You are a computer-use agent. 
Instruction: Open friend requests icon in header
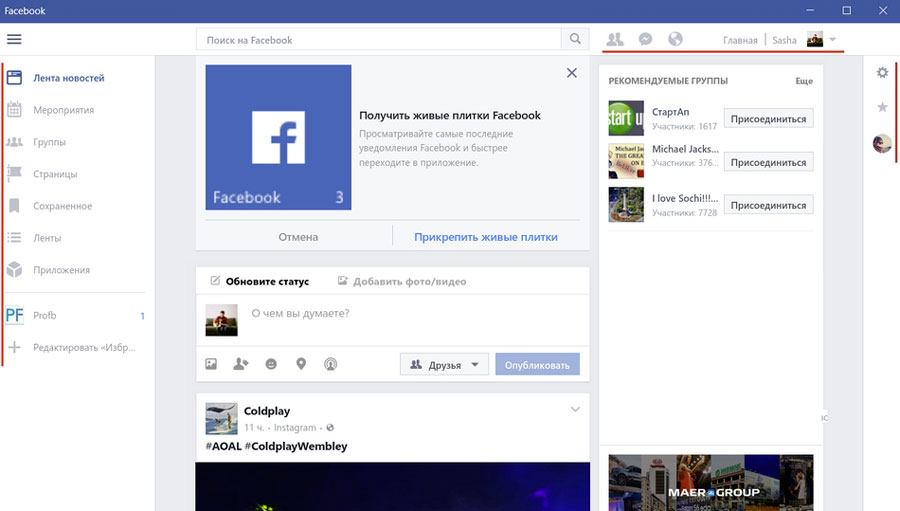(615, 40)
